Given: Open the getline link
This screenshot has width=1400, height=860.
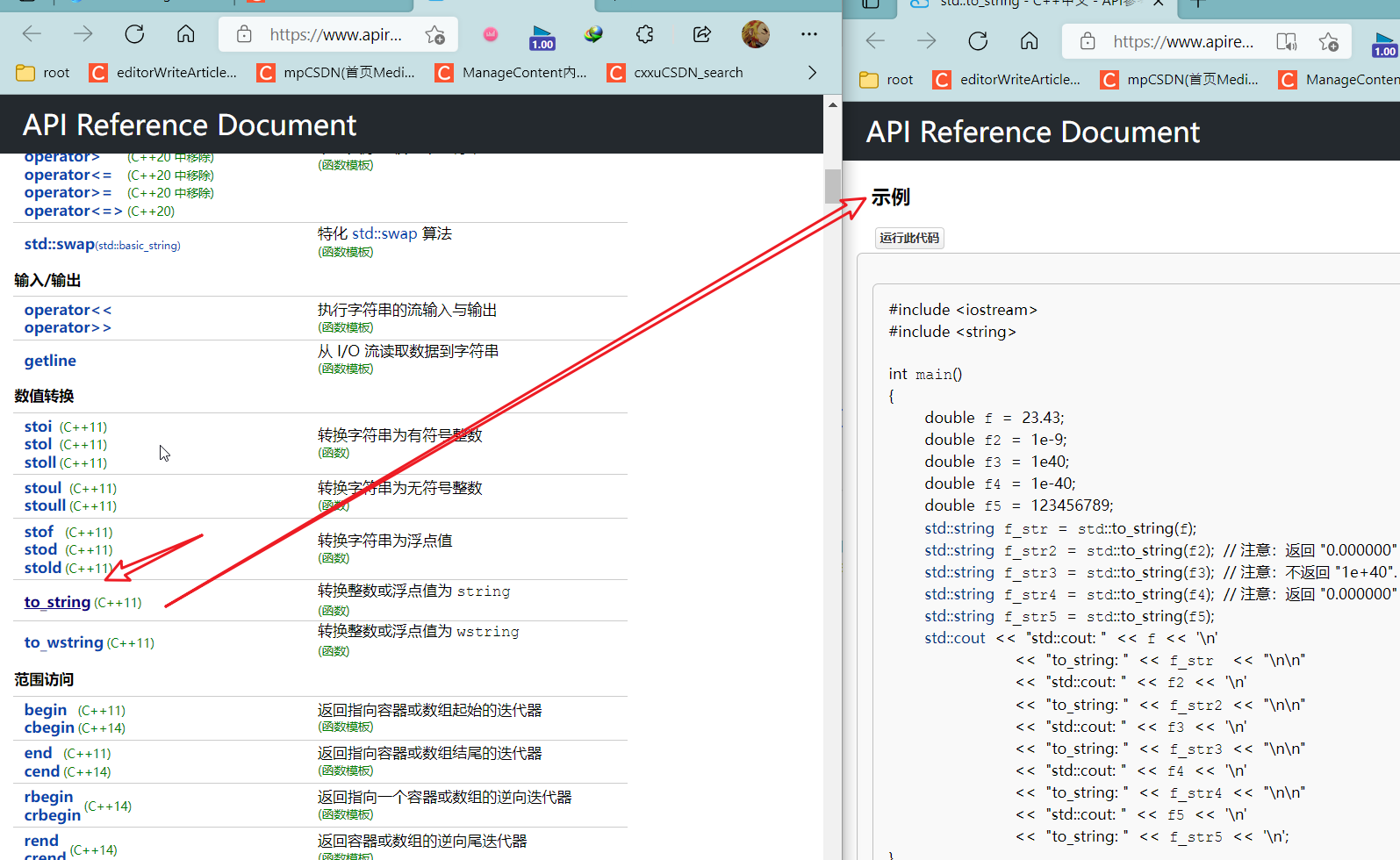Looking at the screenshot, I should click(x=50, y=361).
